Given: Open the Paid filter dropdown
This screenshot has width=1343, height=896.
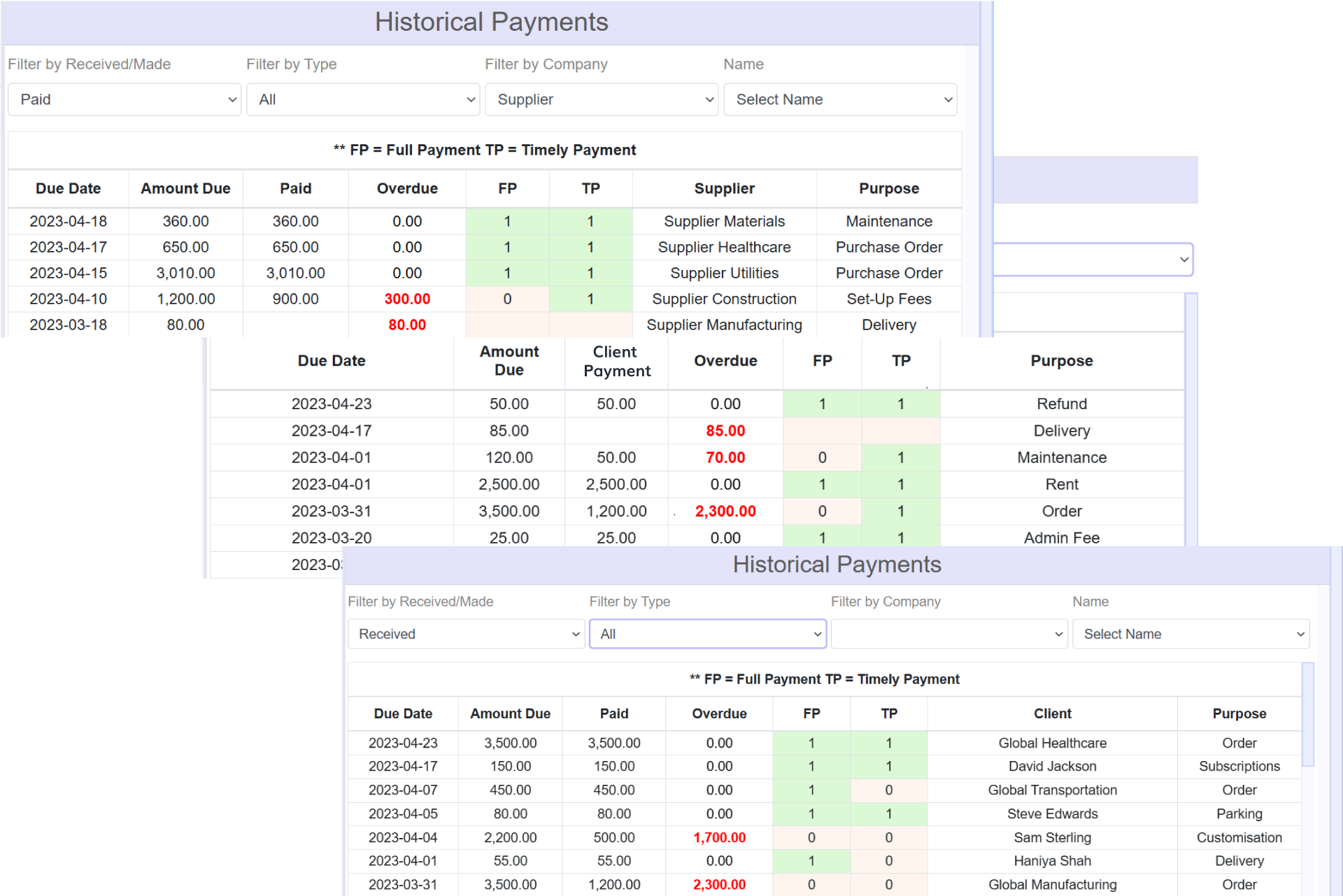Looking at the screenshot, I should click(x=124, y=99).
